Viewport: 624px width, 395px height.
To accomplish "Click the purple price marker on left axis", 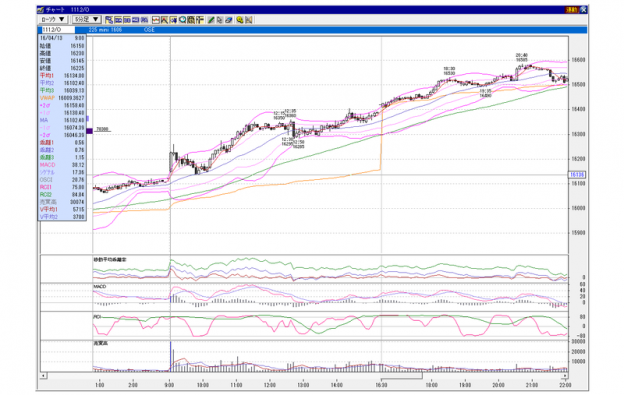I will pyautogui.click(x=90, y=131).
